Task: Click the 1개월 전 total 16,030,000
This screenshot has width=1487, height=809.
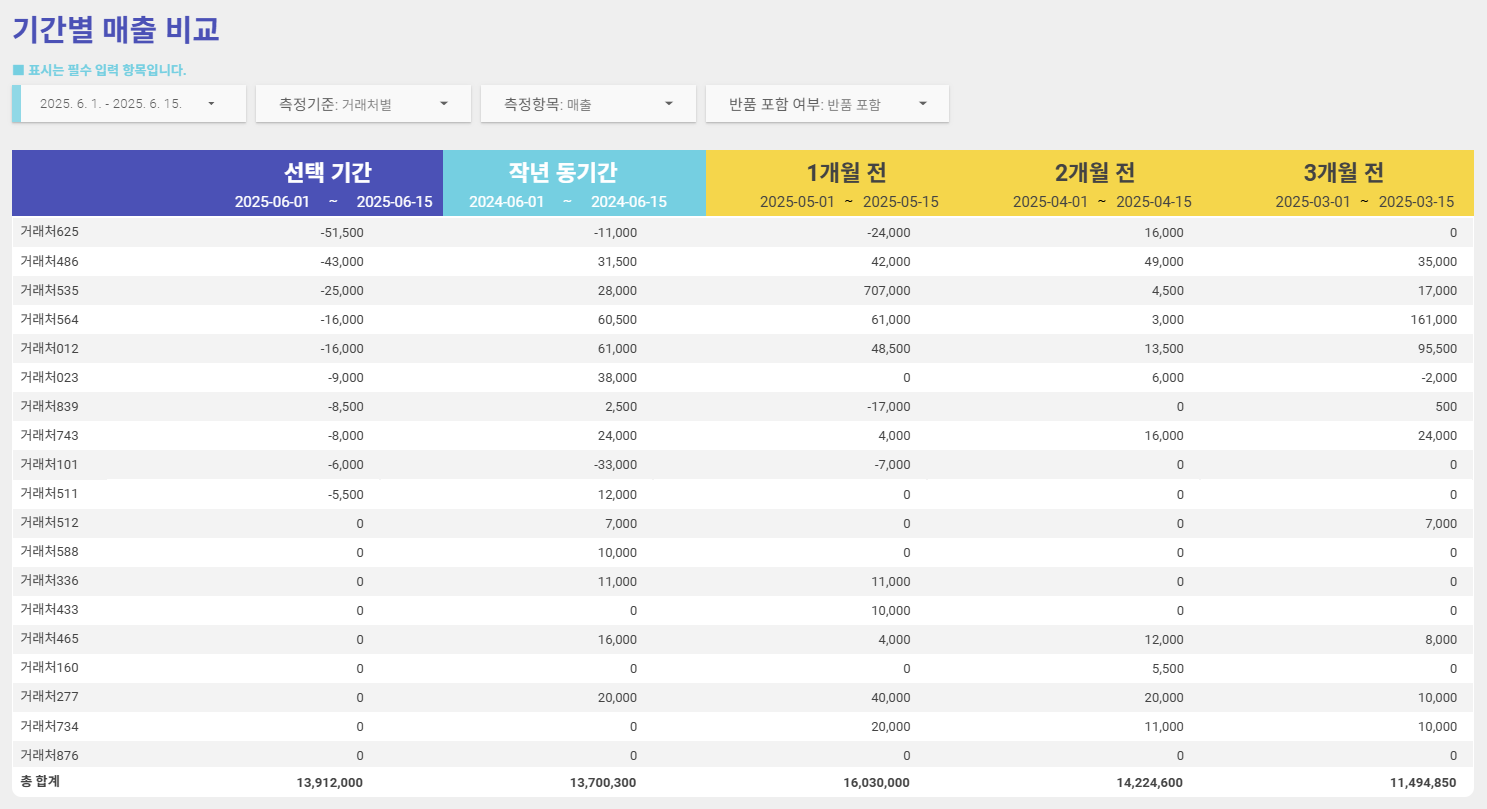Action: coord(877,783)
